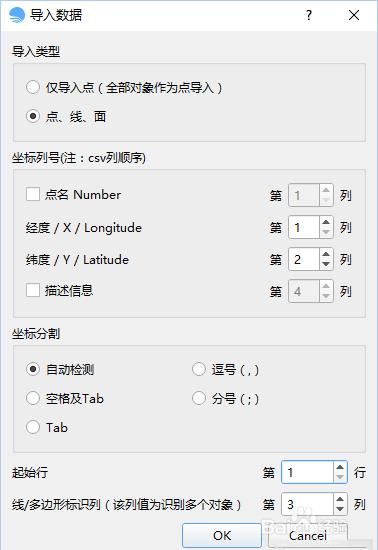Viewport: 378px width, 550px height.
Task: Increase the 起始行 start row value
Action: tap(340, 467)
